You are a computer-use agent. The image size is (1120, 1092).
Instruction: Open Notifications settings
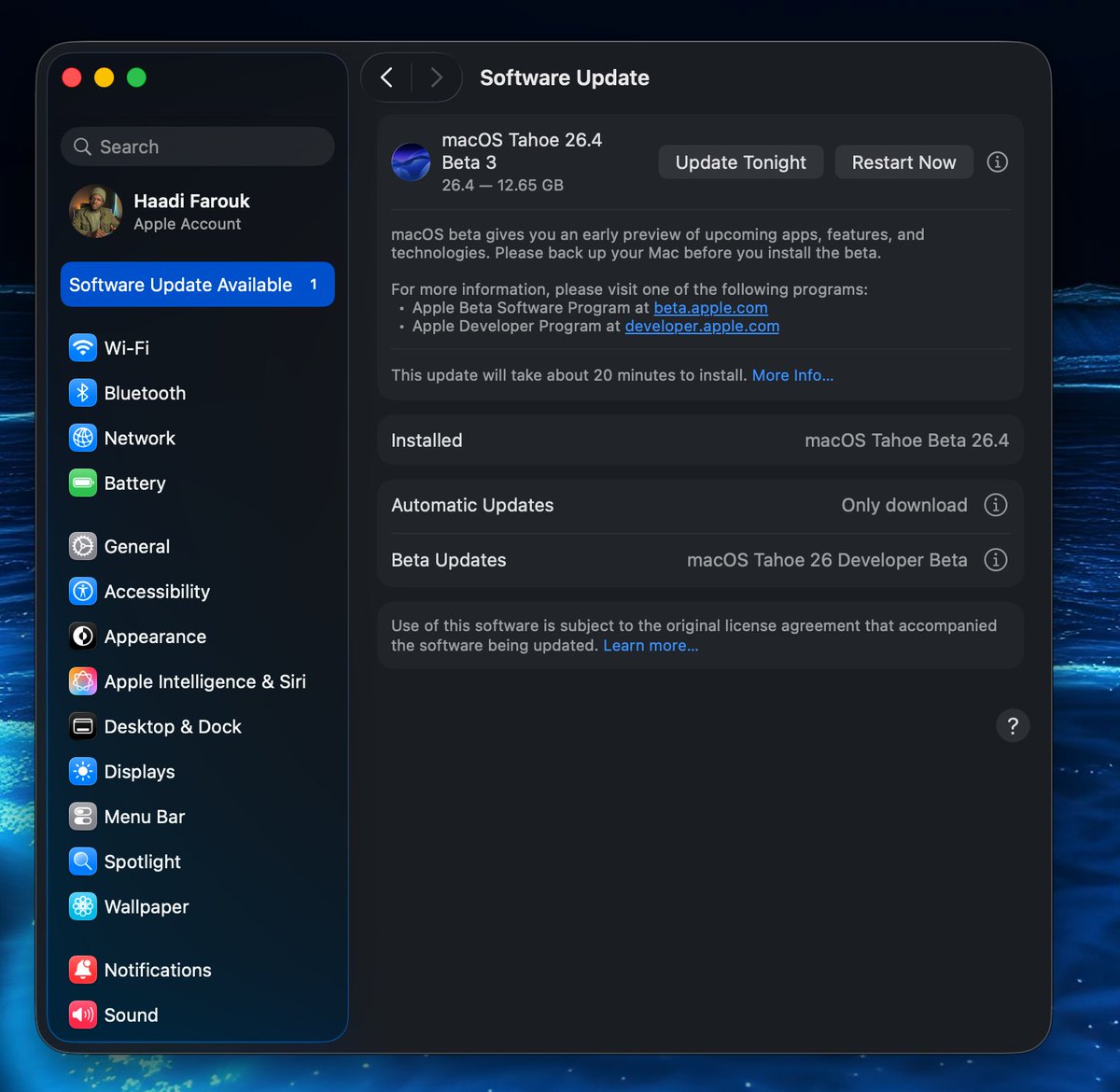pos(157,970)
